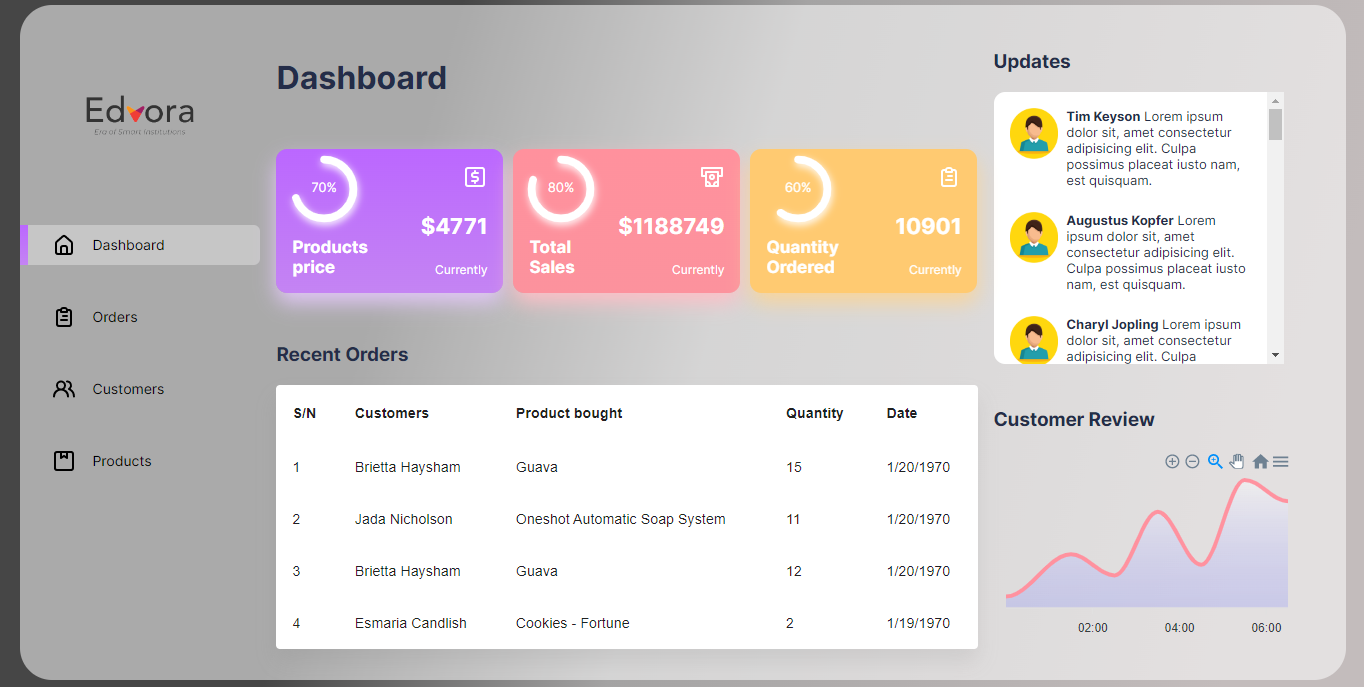Activate the hand panning tool
Screen dimensions: 1364x687
tap(1237, 461)
